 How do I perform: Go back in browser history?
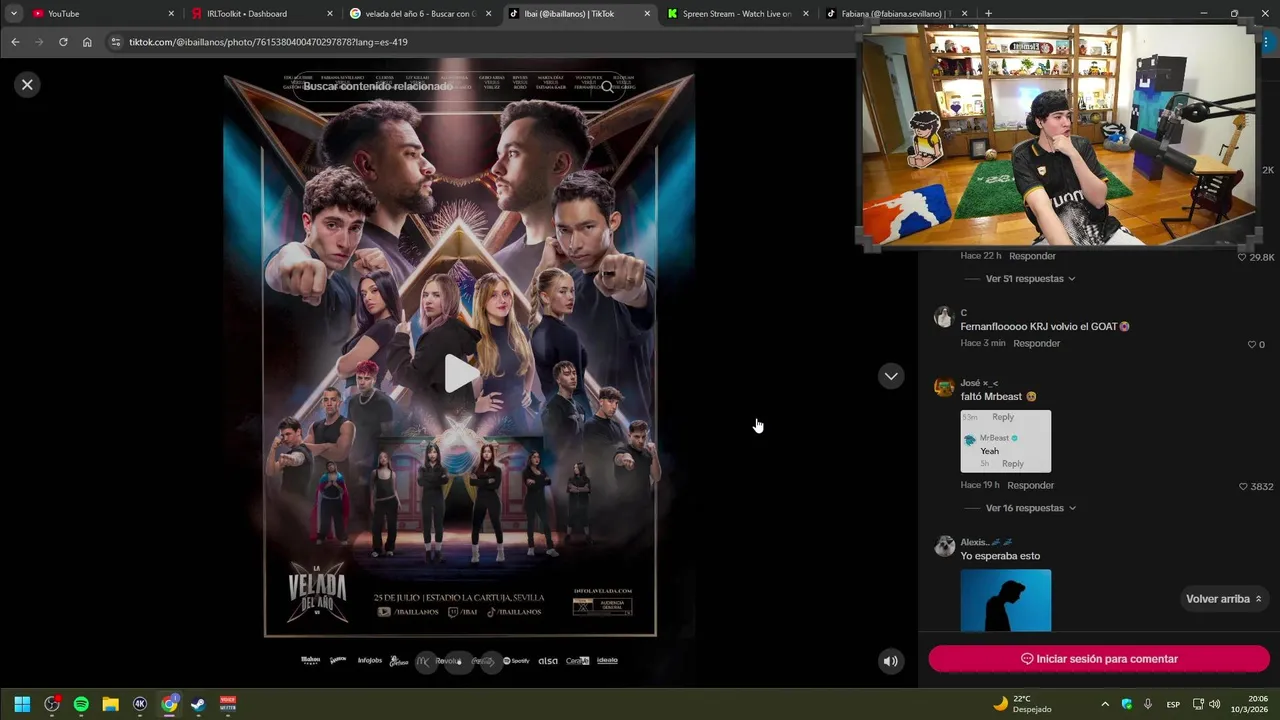coord(15,42)
